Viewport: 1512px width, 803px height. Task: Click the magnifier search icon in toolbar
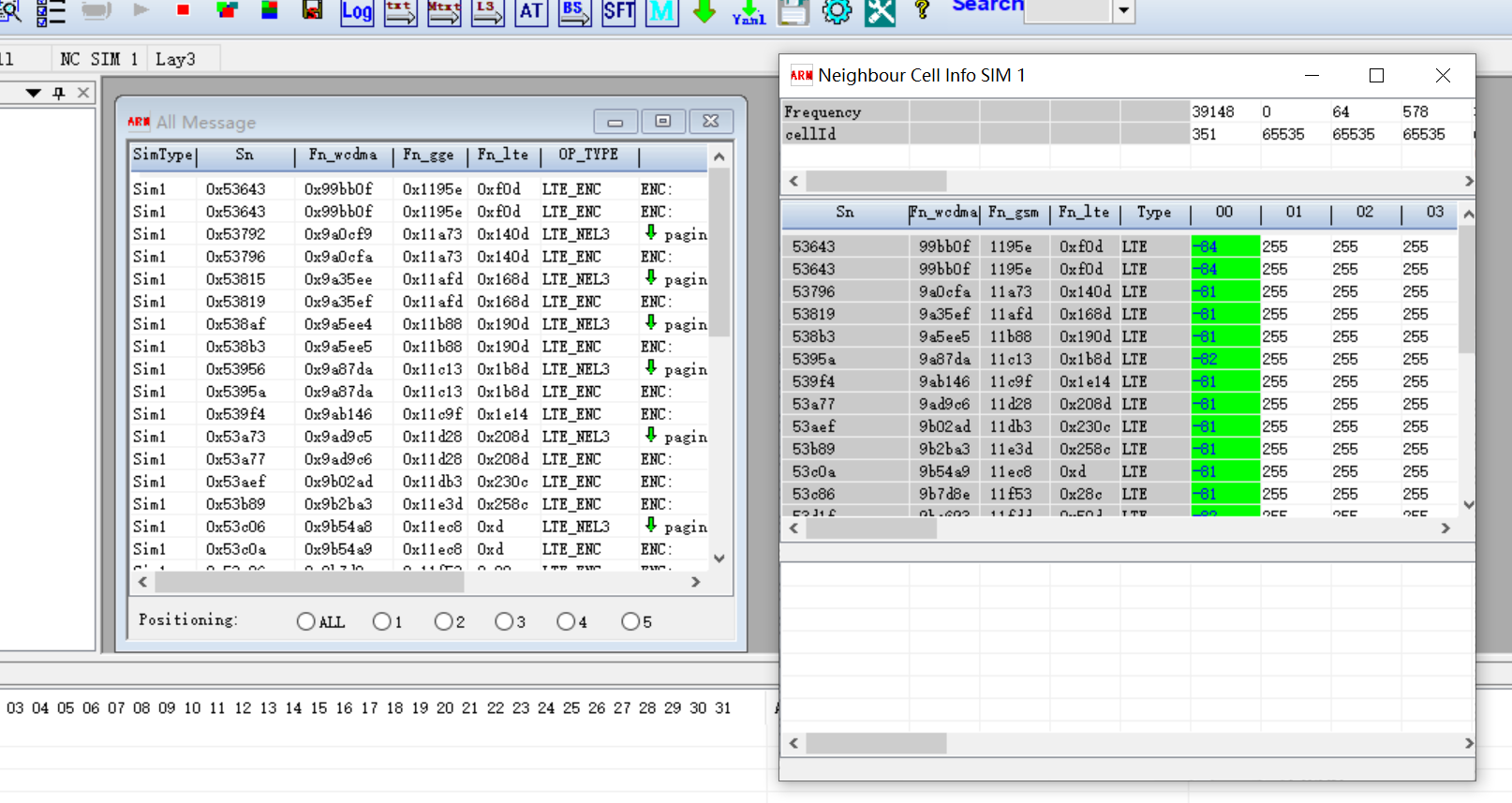[x=10, y=11]
